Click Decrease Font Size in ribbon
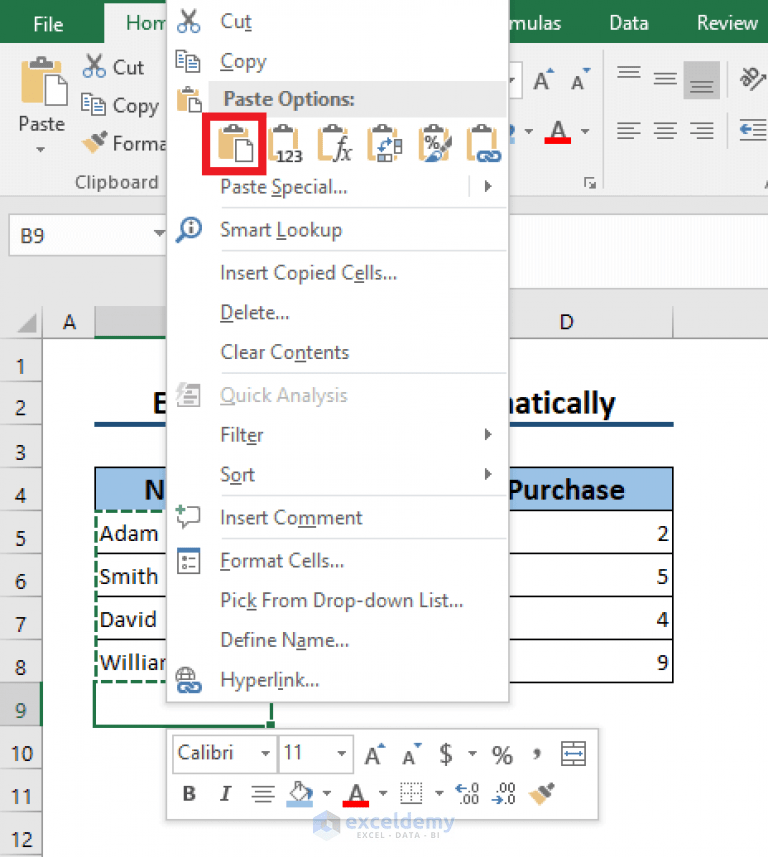The image size is (768, 857). (580, 80)
